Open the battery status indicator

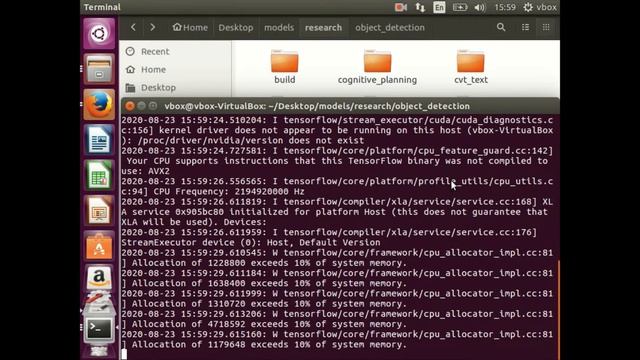point(460,7)
